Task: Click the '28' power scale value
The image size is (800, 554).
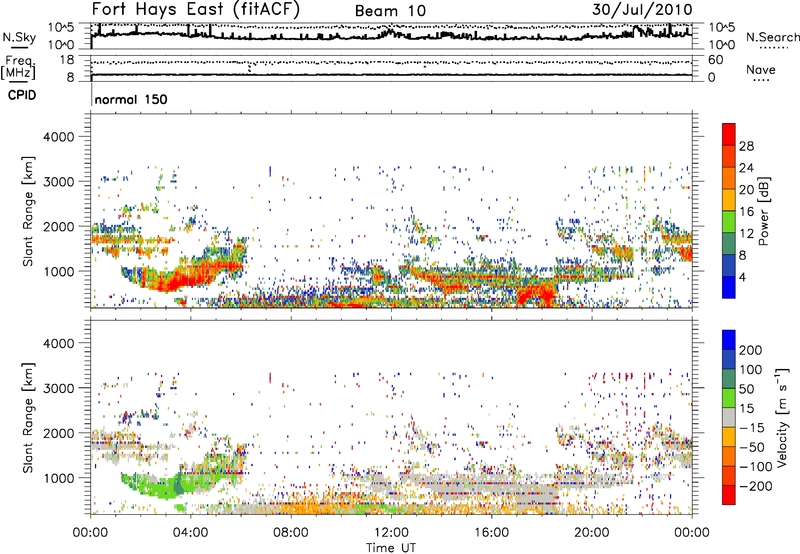Action: [746, 146]
